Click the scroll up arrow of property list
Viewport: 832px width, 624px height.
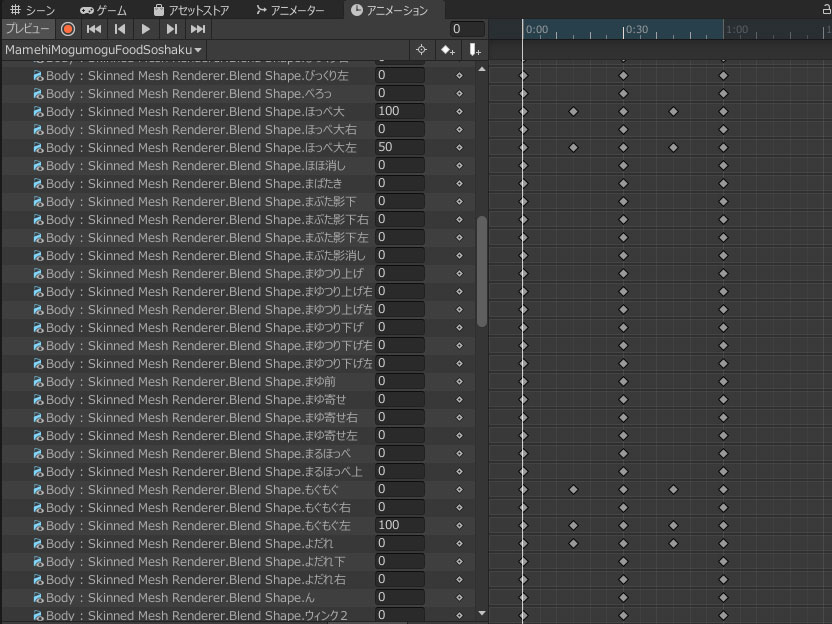click(482, 70)
